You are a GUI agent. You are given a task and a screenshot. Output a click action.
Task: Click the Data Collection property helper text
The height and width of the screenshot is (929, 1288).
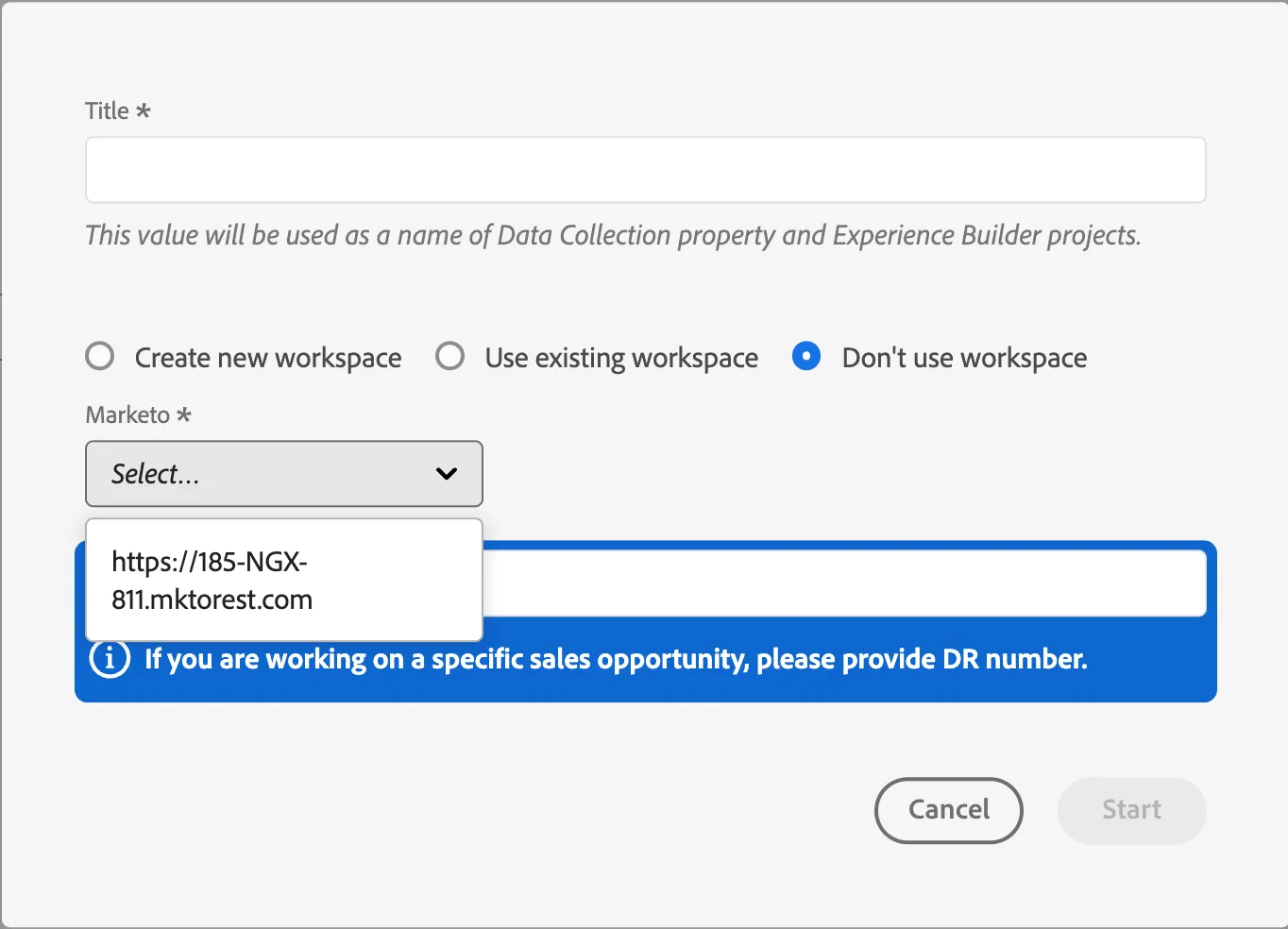613,235
